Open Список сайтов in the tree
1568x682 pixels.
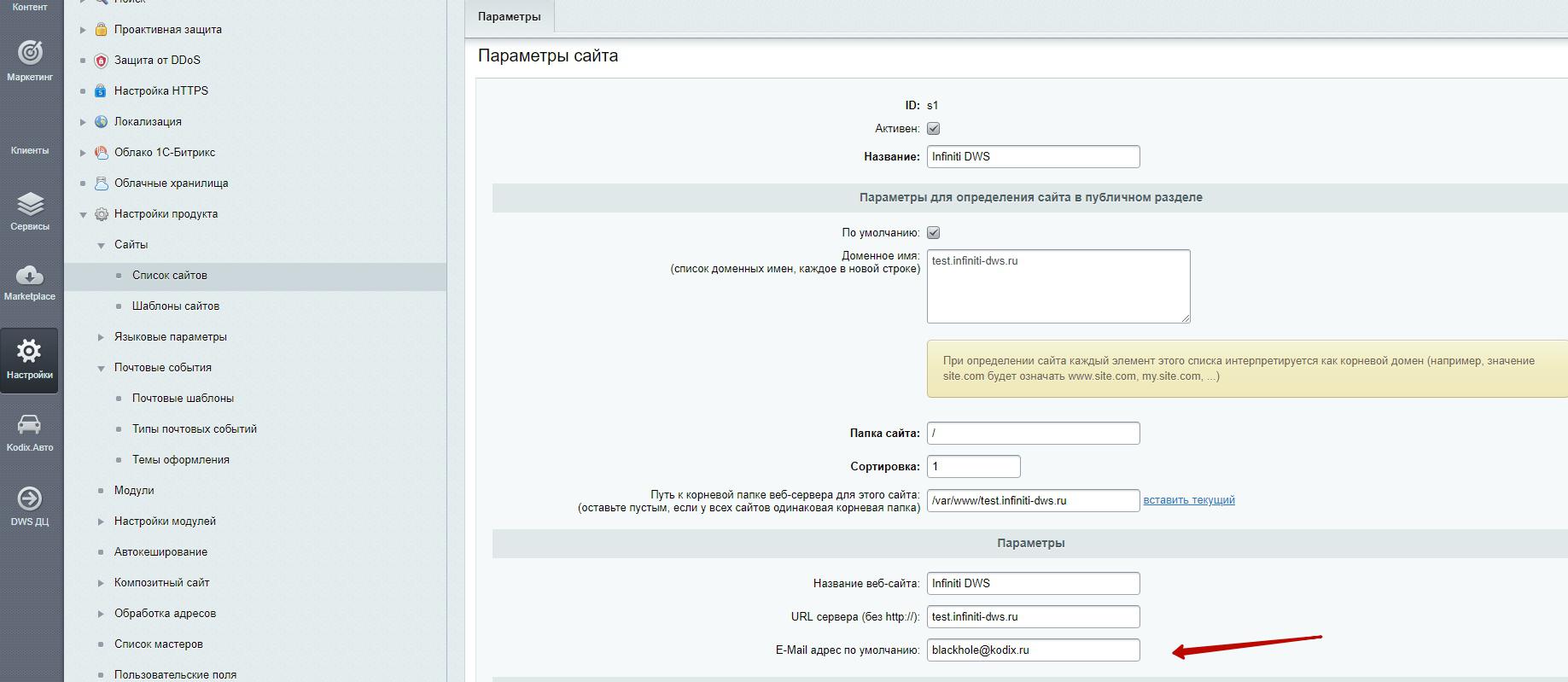tap(170, 275)
